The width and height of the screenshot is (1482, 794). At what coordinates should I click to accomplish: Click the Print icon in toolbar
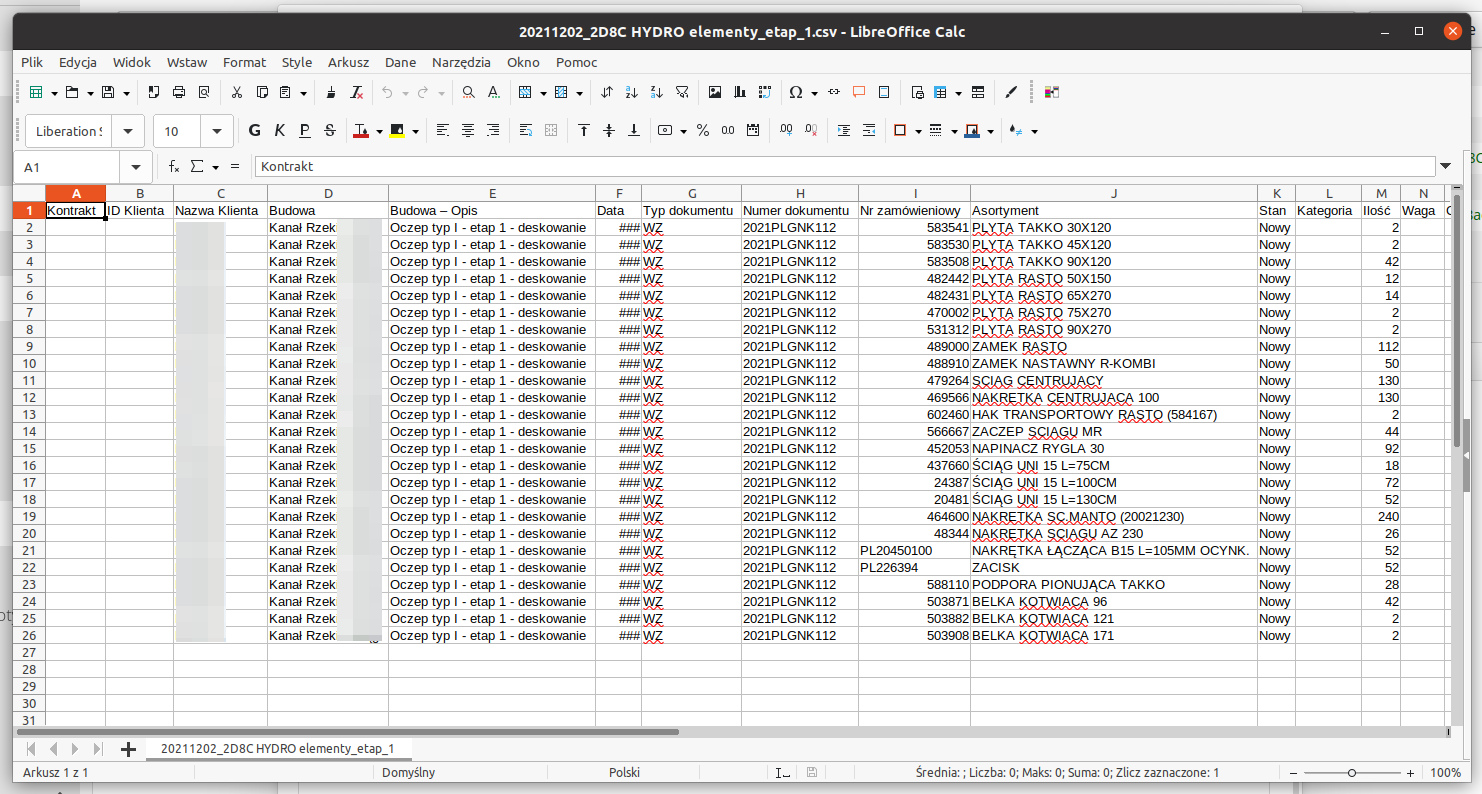179,92
